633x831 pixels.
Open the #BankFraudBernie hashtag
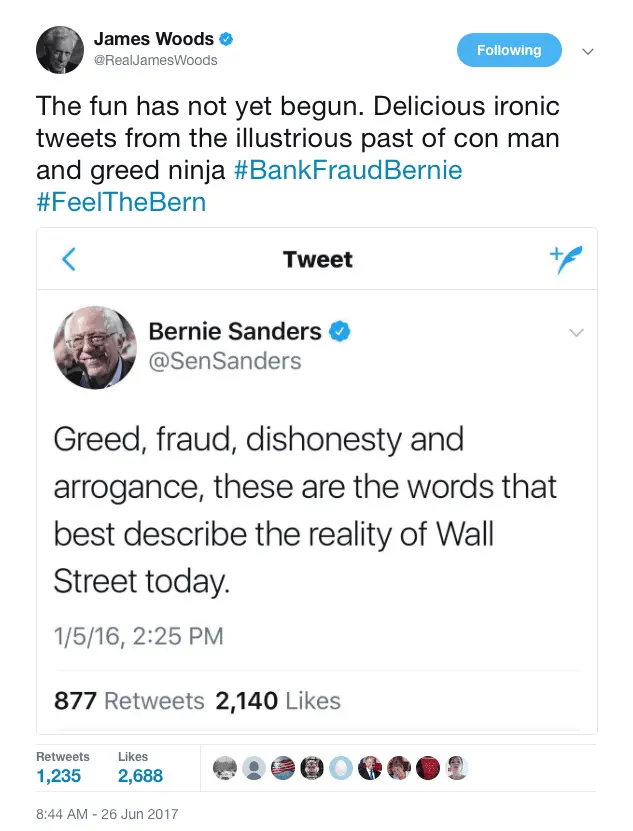(348, 170)
